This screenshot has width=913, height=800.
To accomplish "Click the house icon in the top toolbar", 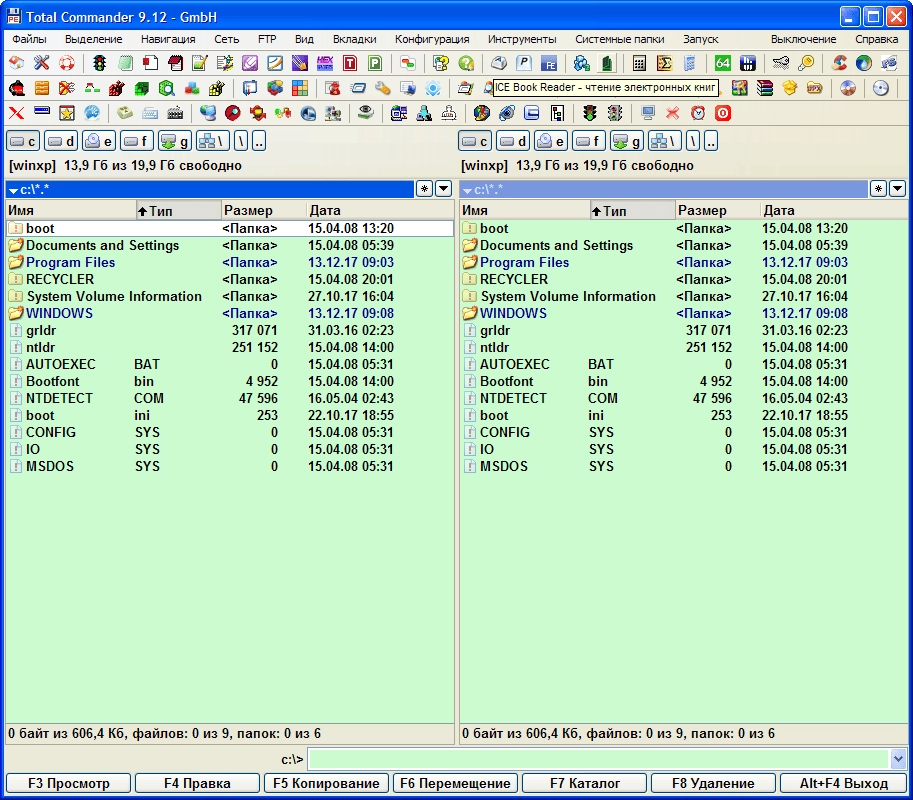I will (16, 63).
